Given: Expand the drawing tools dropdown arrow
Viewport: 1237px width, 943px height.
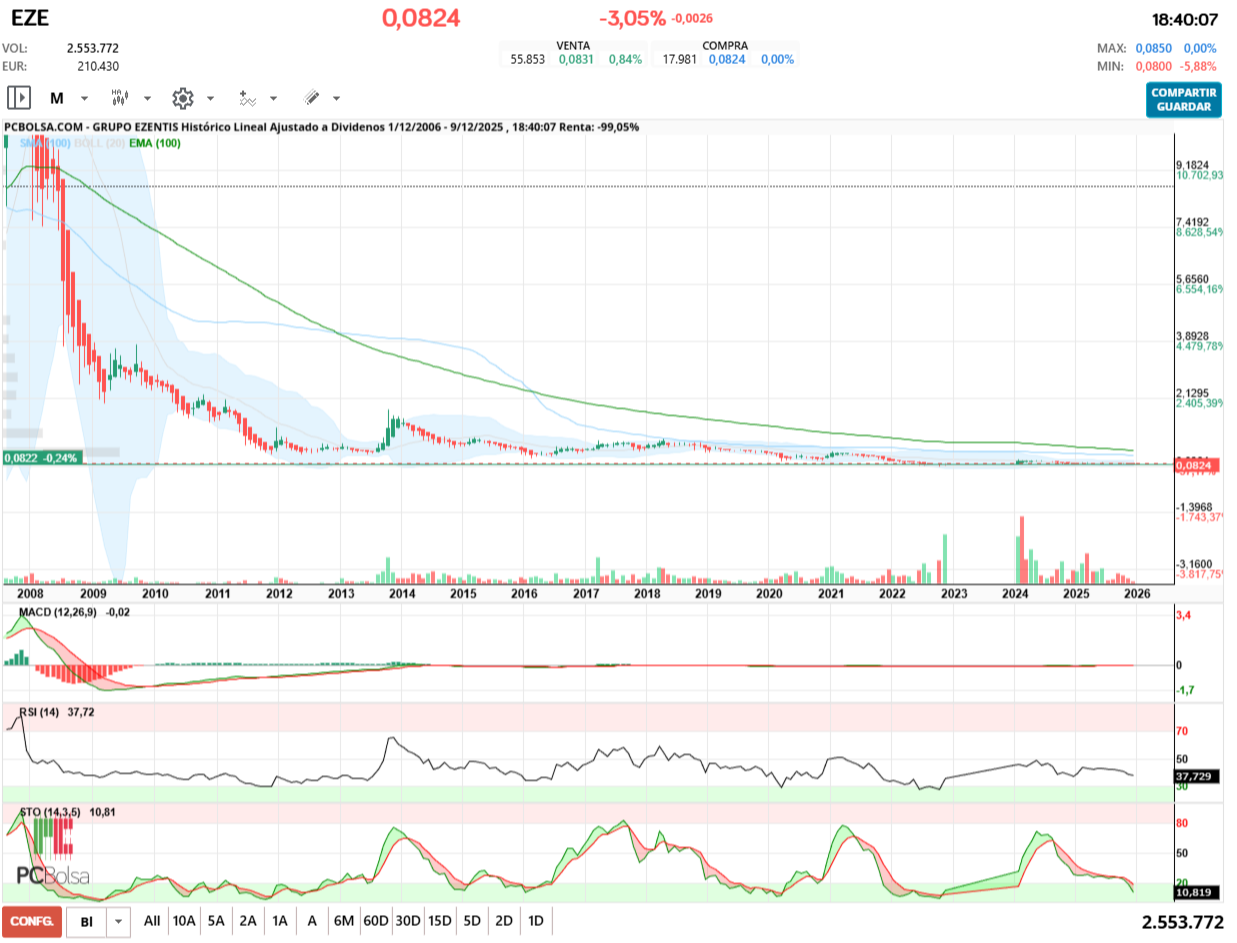Looking at the screenshot, I should pos(336,99).
